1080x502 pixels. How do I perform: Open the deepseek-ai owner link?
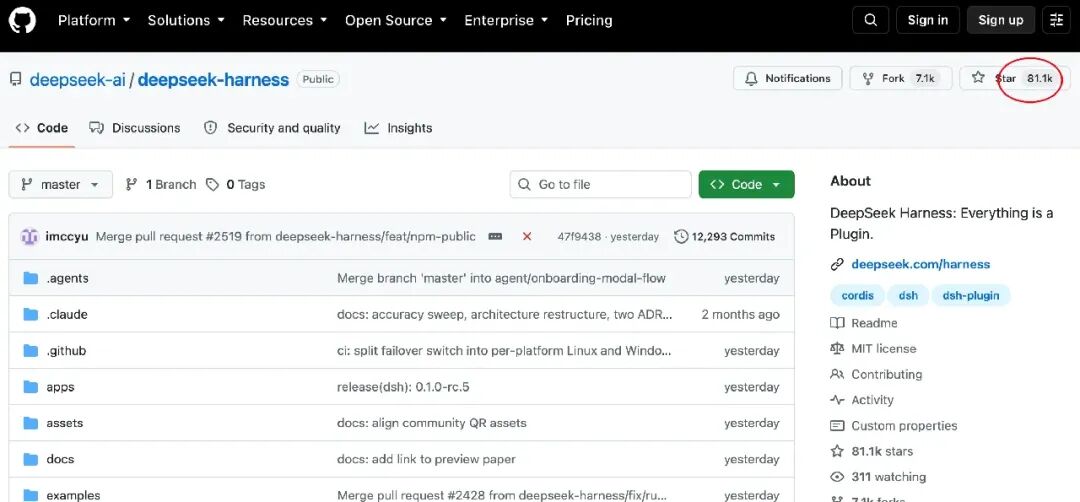click(x=77, y=80)
